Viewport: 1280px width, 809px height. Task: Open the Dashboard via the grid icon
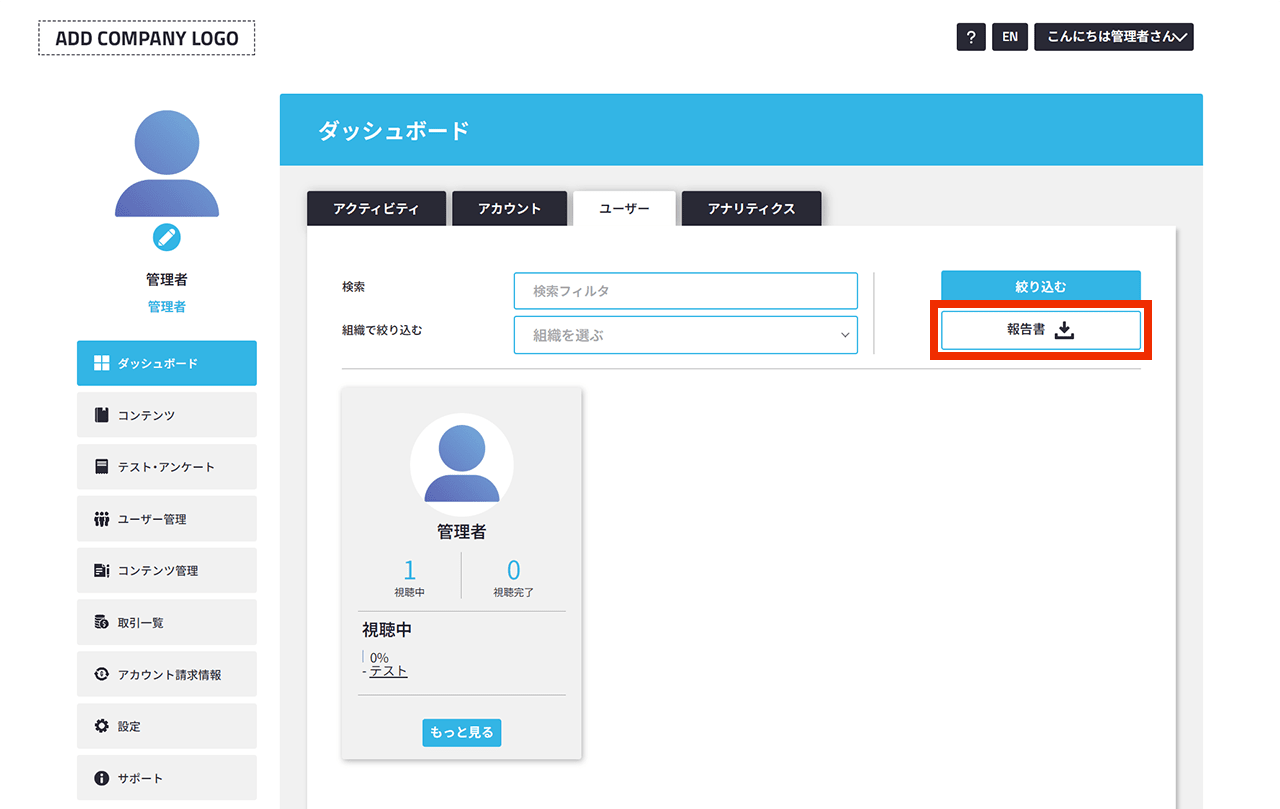click(100, 363)
